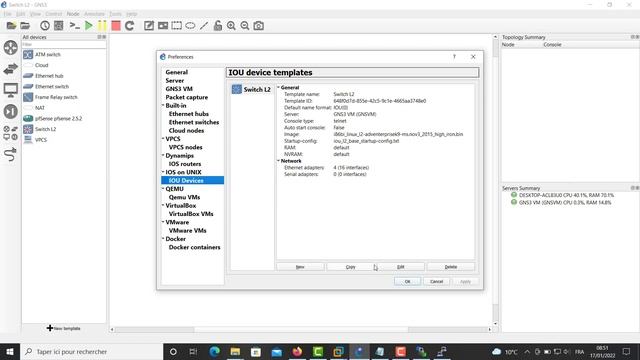Open the General preferences page
This screenshot has width=640, height=360.
point(176,72)
